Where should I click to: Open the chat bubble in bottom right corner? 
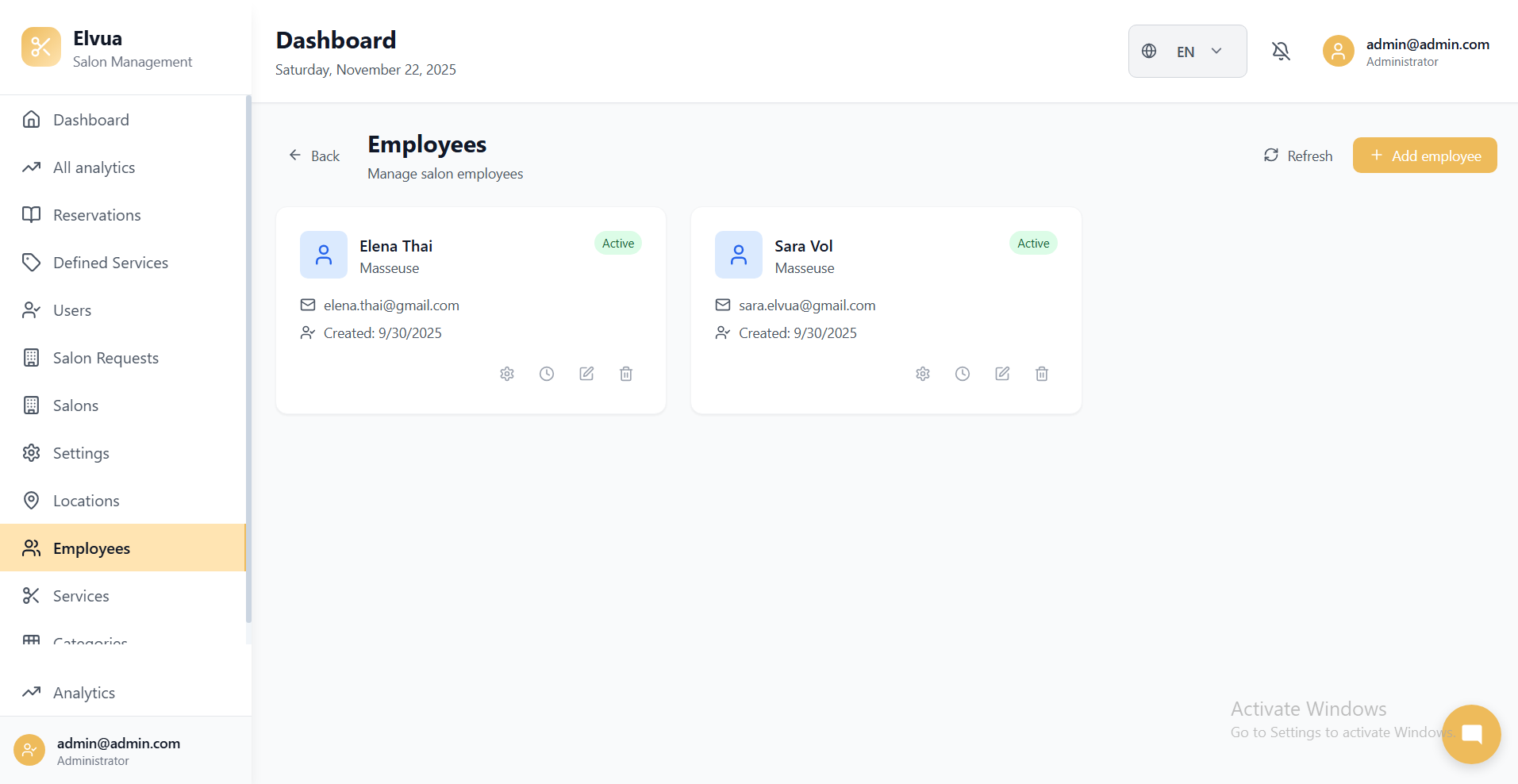click(x=1470, y=734)
